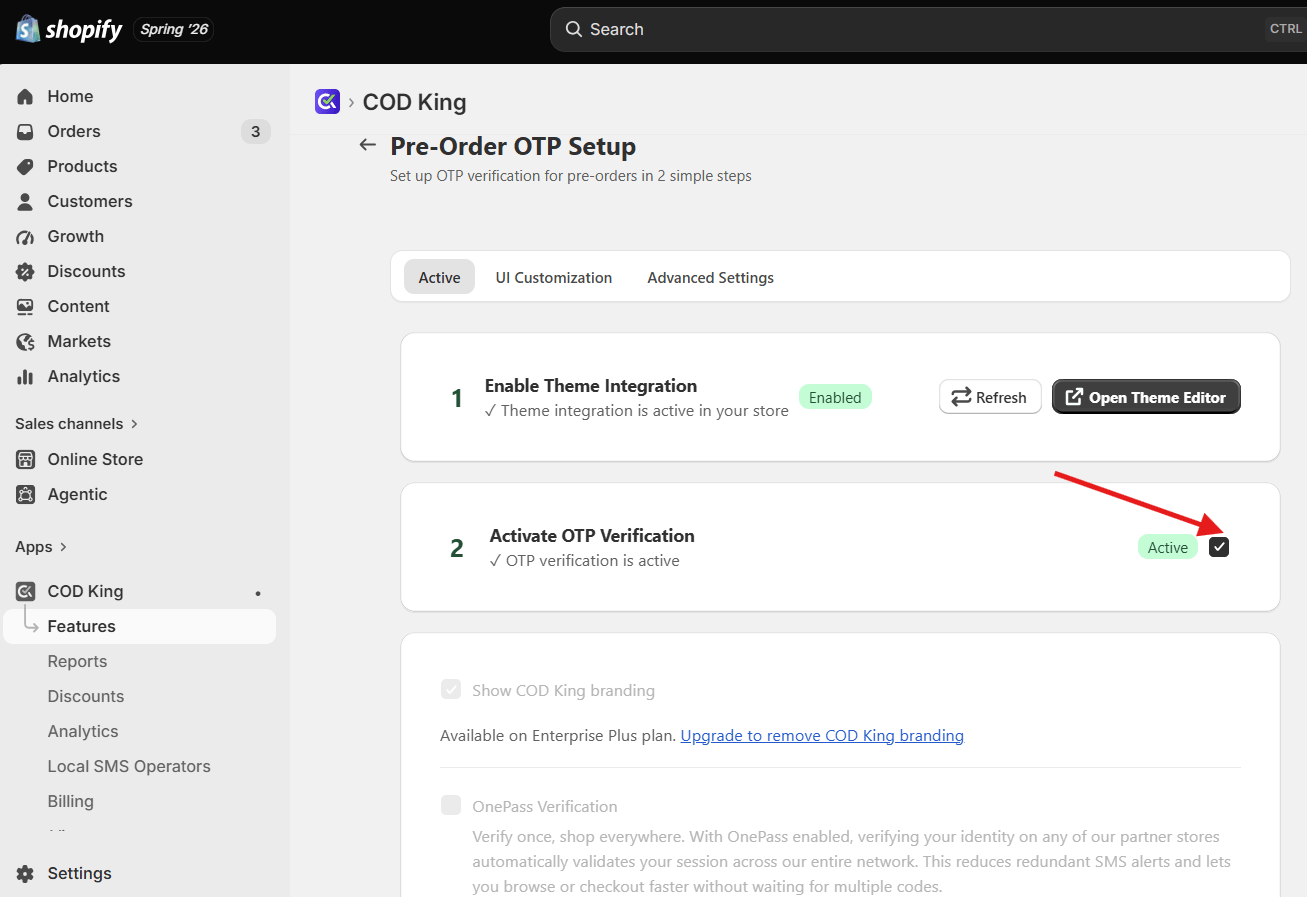Click the pin dot next to COD King
Image resolution: width=1307 pixels, height=897 pixels.
click(258, 593)
